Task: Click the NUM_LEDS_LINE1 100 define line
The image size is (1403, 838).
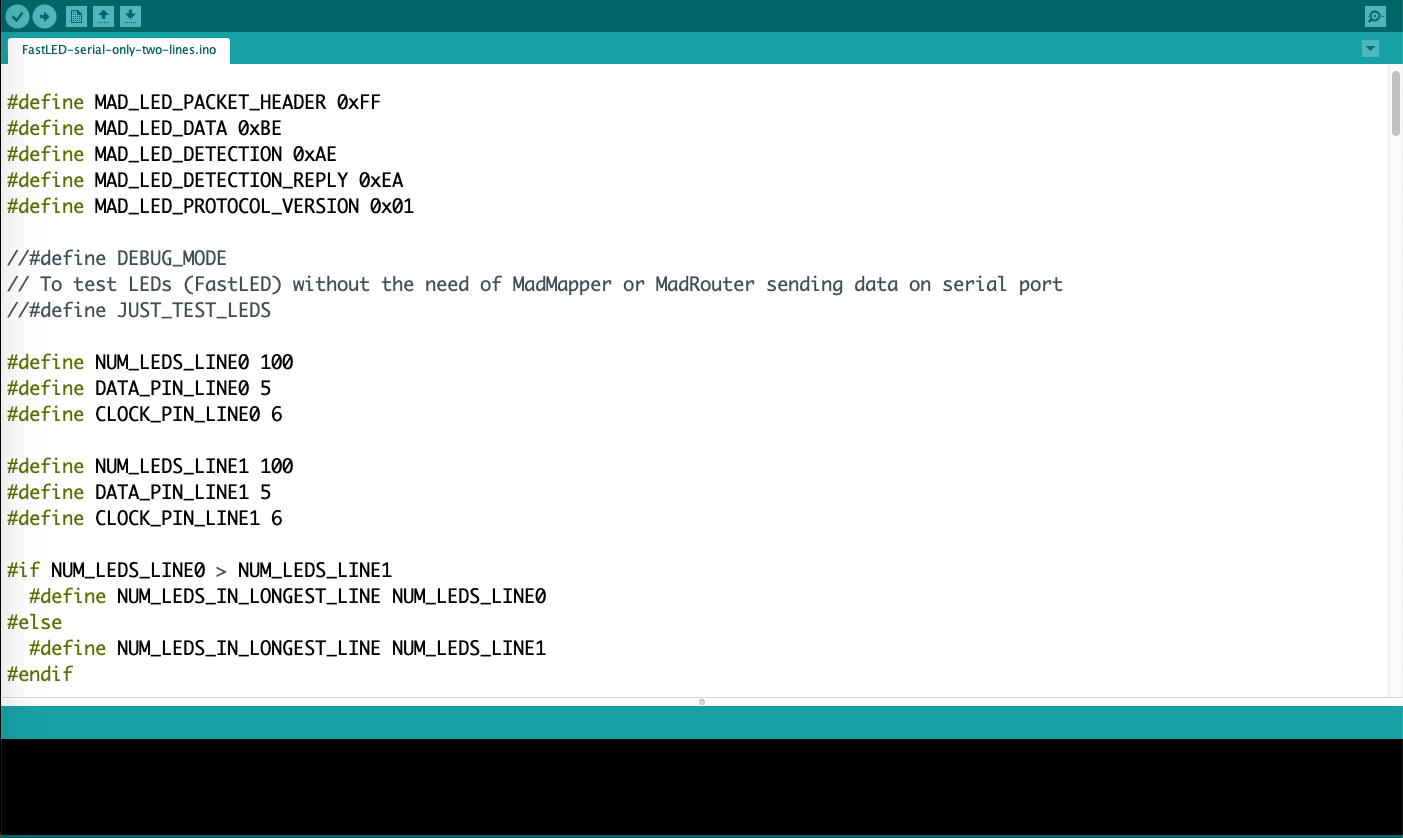Action: click(150, 466)
